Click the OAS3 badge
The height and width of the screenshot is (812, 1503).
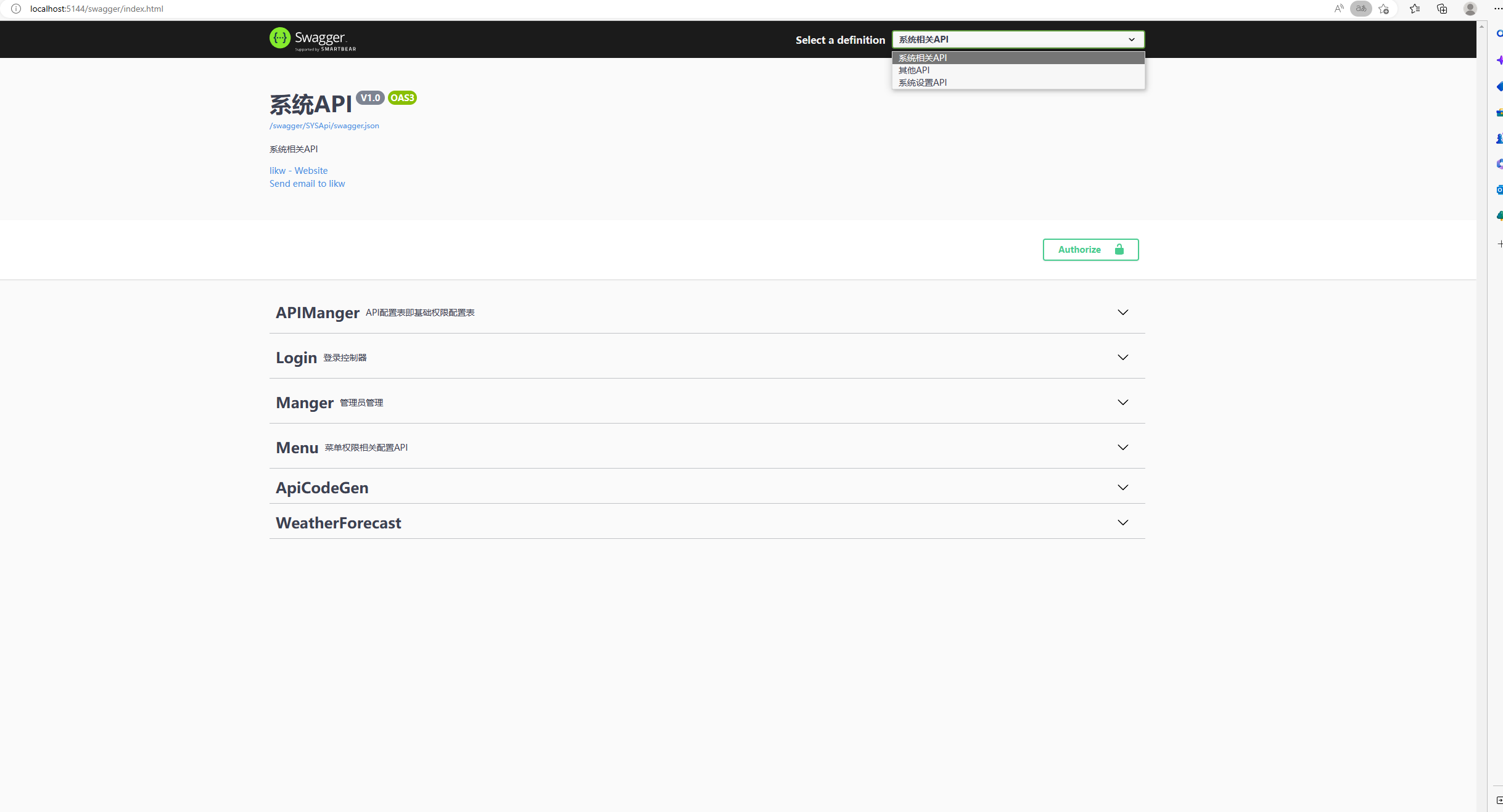pyautogui.click(x=402, y=97)
